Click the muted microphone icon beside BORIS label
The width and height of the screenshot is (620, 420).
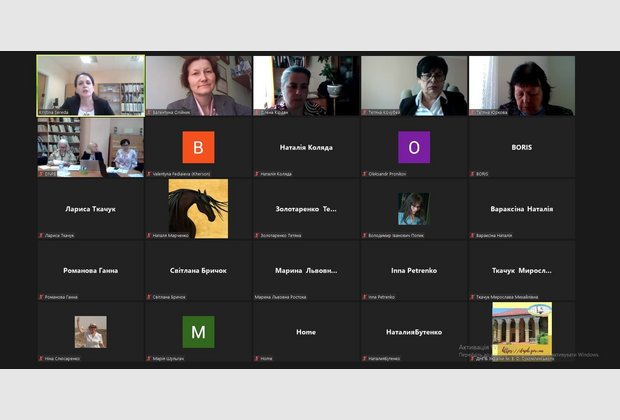coord(473,174)
